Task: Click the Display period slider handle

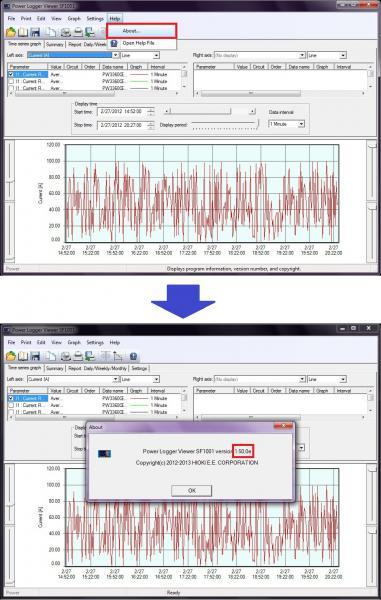Action: (x=258, y=124)
